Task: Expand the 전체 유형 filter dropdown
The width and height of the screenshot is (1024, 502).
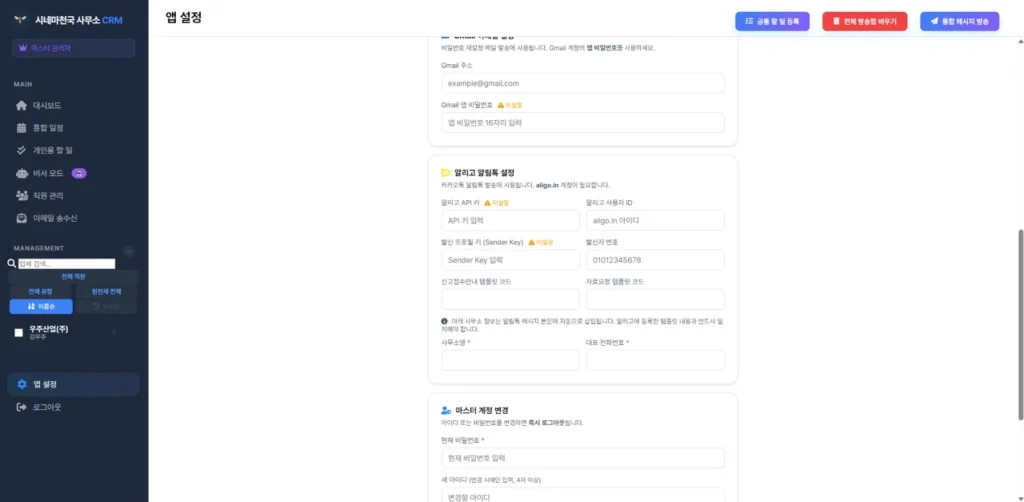Action: click(x=40, y=291)
